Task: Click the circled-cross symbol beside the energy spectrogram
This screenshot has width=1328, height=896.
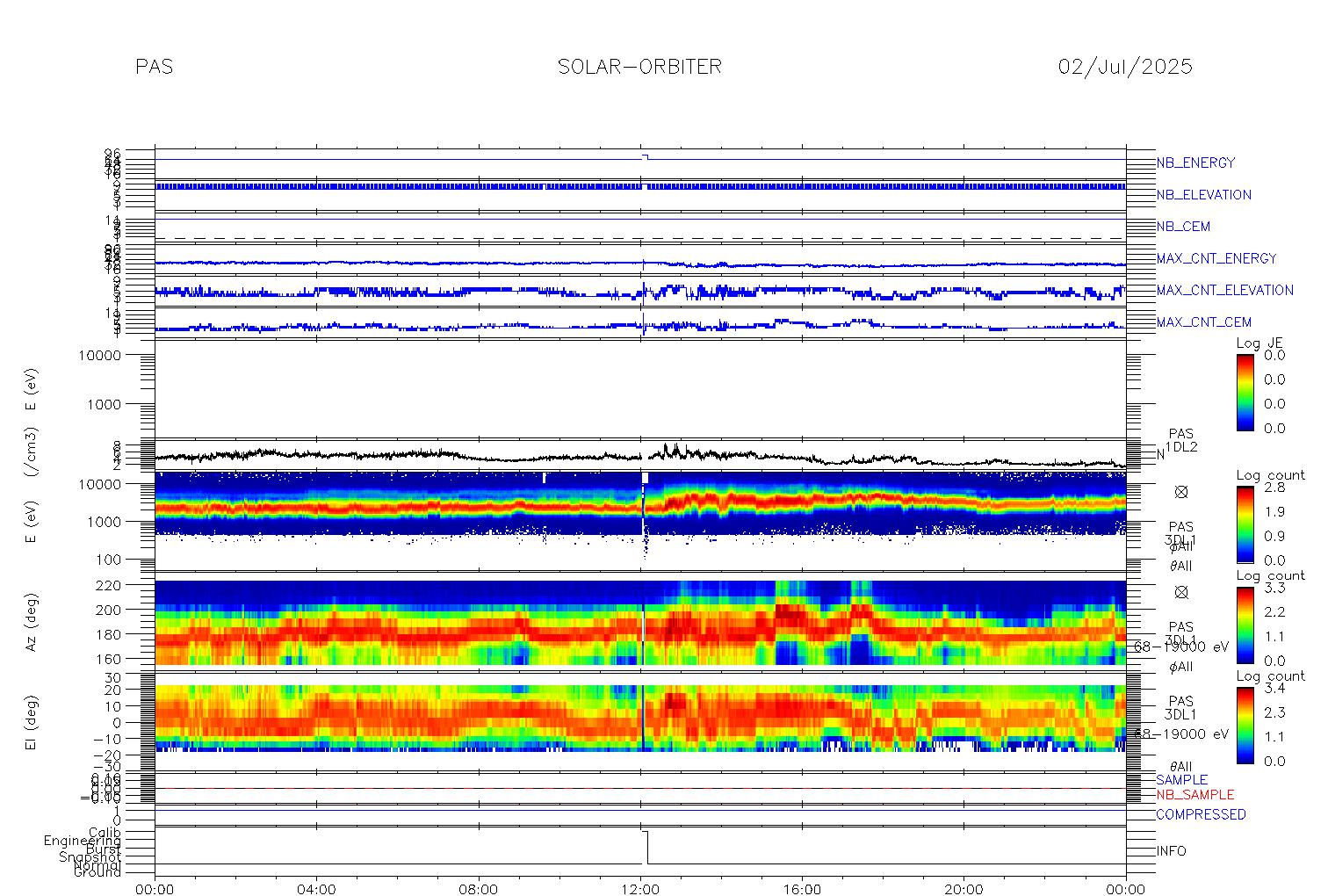Action: pos(1180,492)
